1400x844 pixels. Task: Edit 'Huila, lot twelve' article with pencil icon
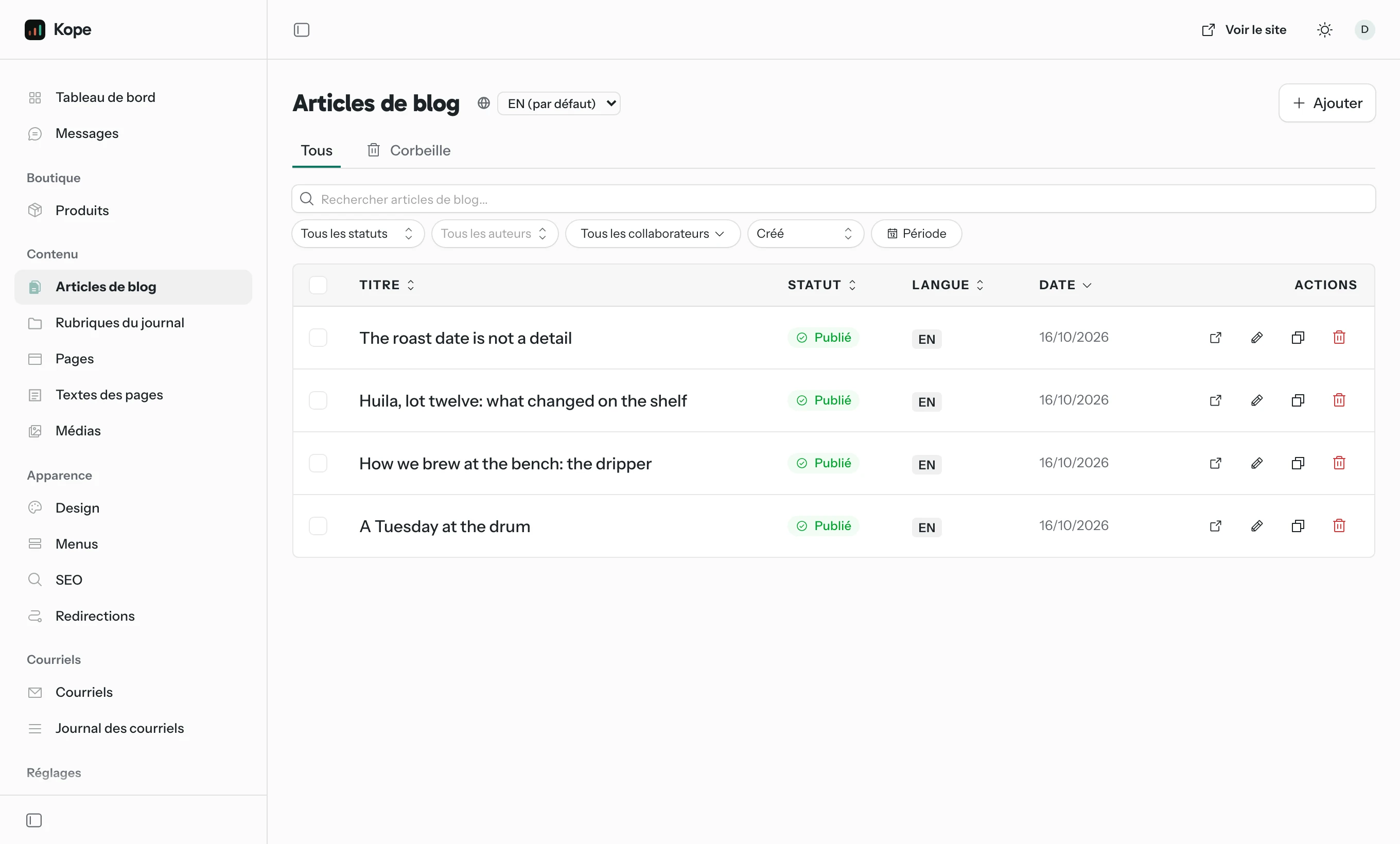point(1257,400)
